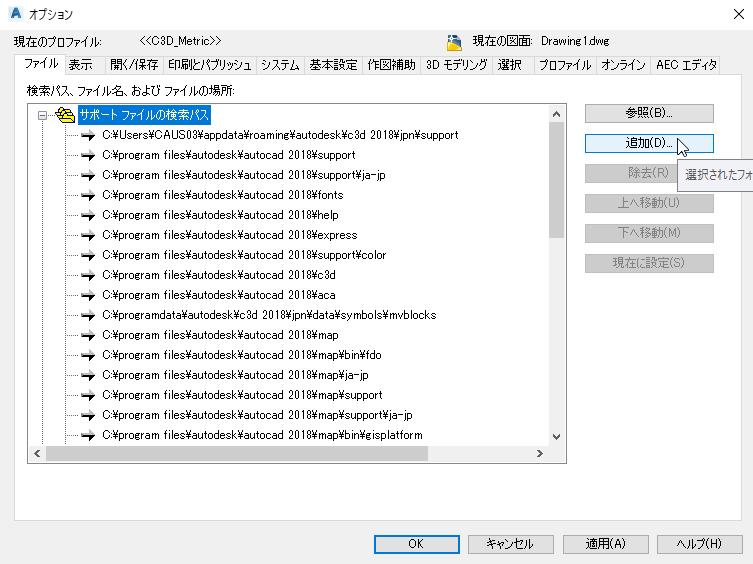Click the <<C3D_Metric>> profile name
The image size is (753, 564).
[180, 41]
